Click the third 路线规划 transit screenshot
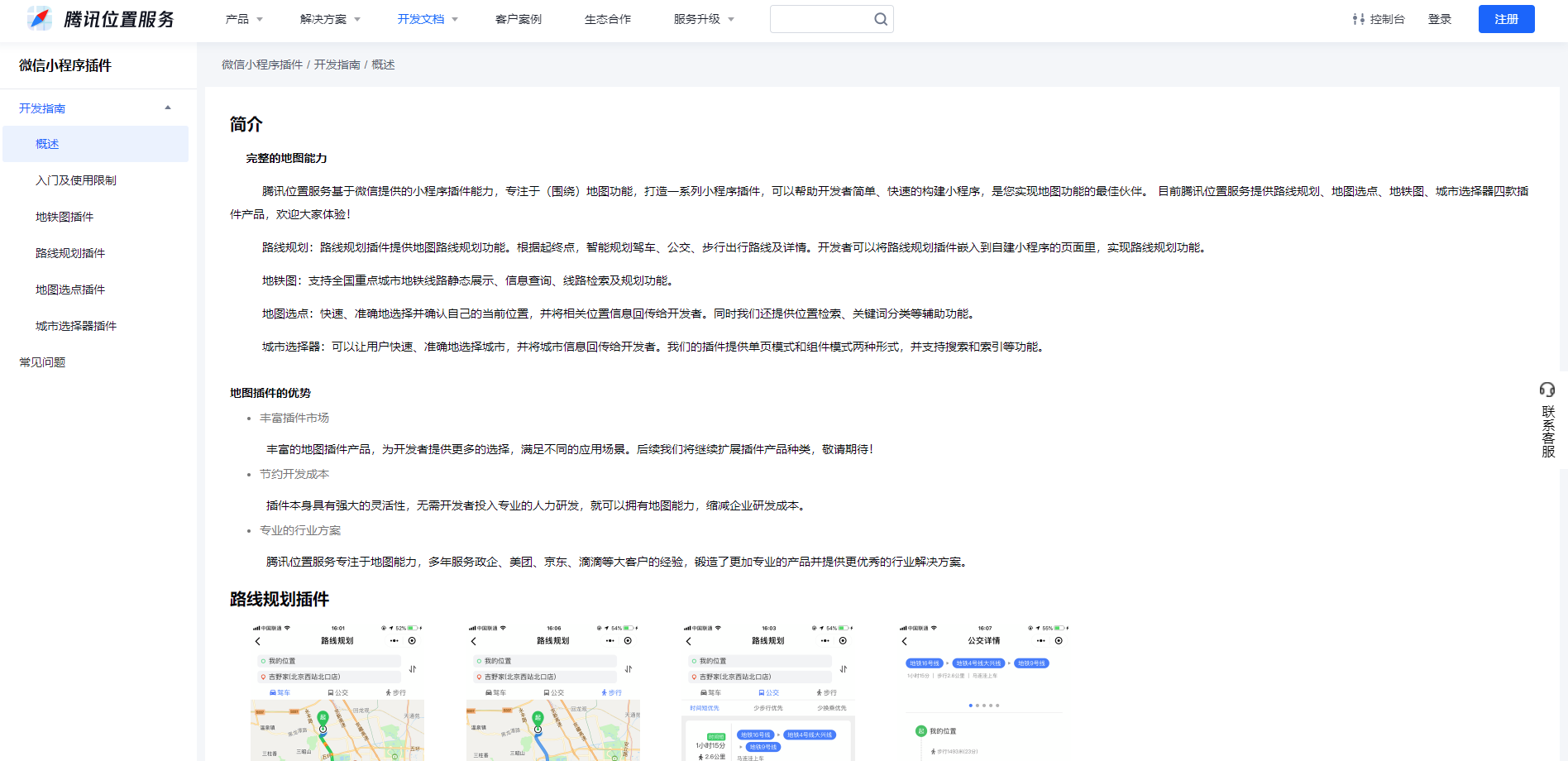1568x761 pixels. tap(768, 692)
